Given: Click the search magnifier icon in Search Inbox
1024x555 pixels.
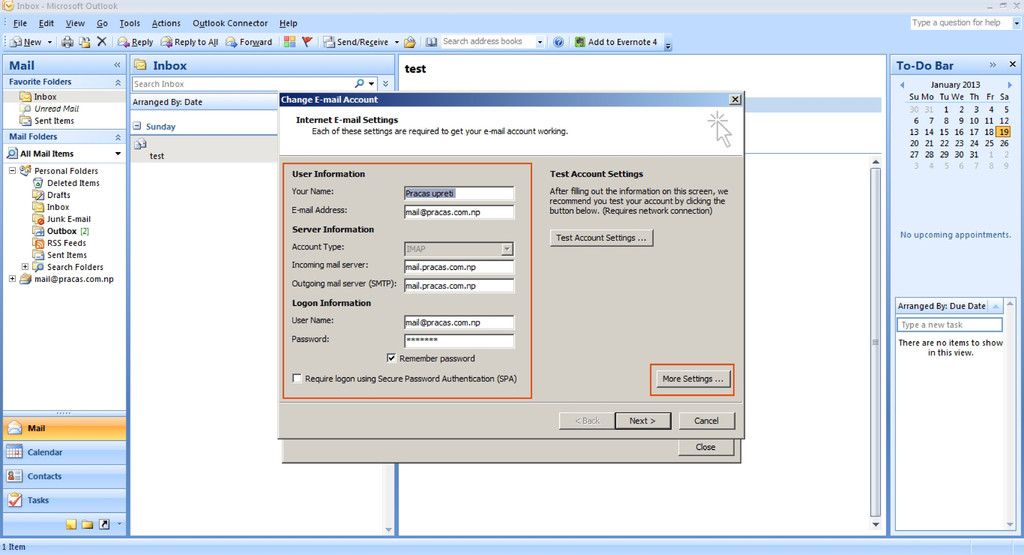Looking at the screenshot, I should (x=359, y=84).
